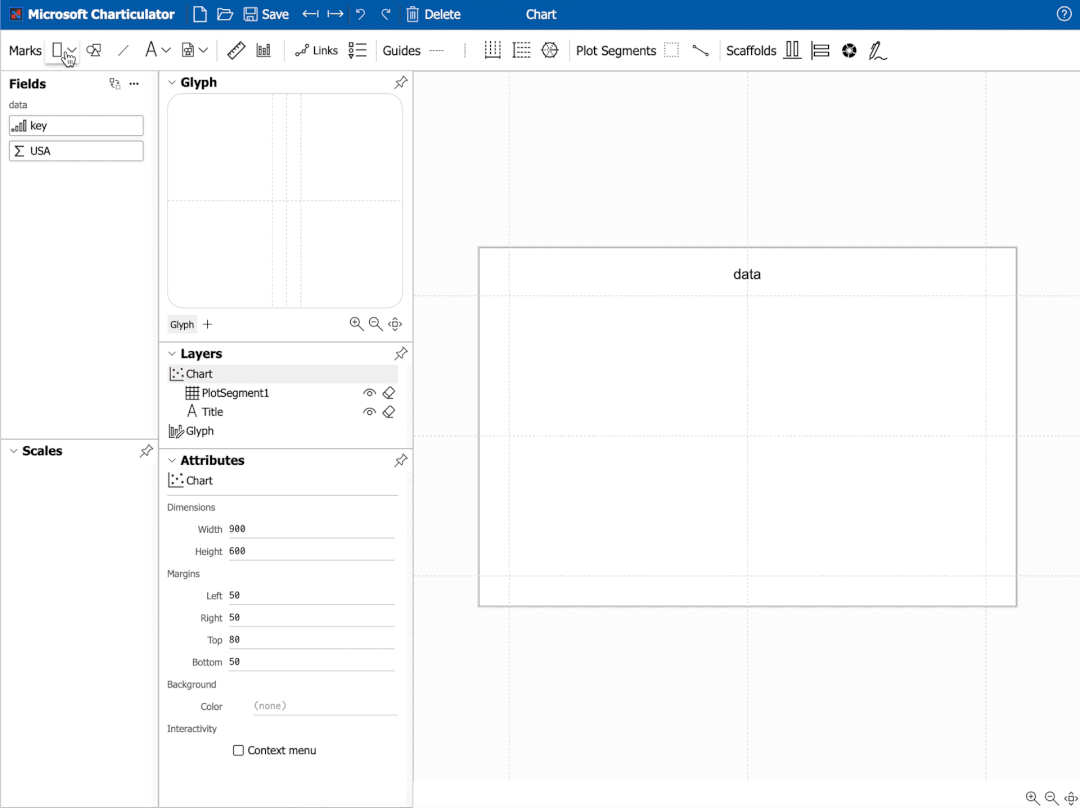Select the Text mark tool
The height and width of the screenshot is (808, 1080).
tap(150, 50)
